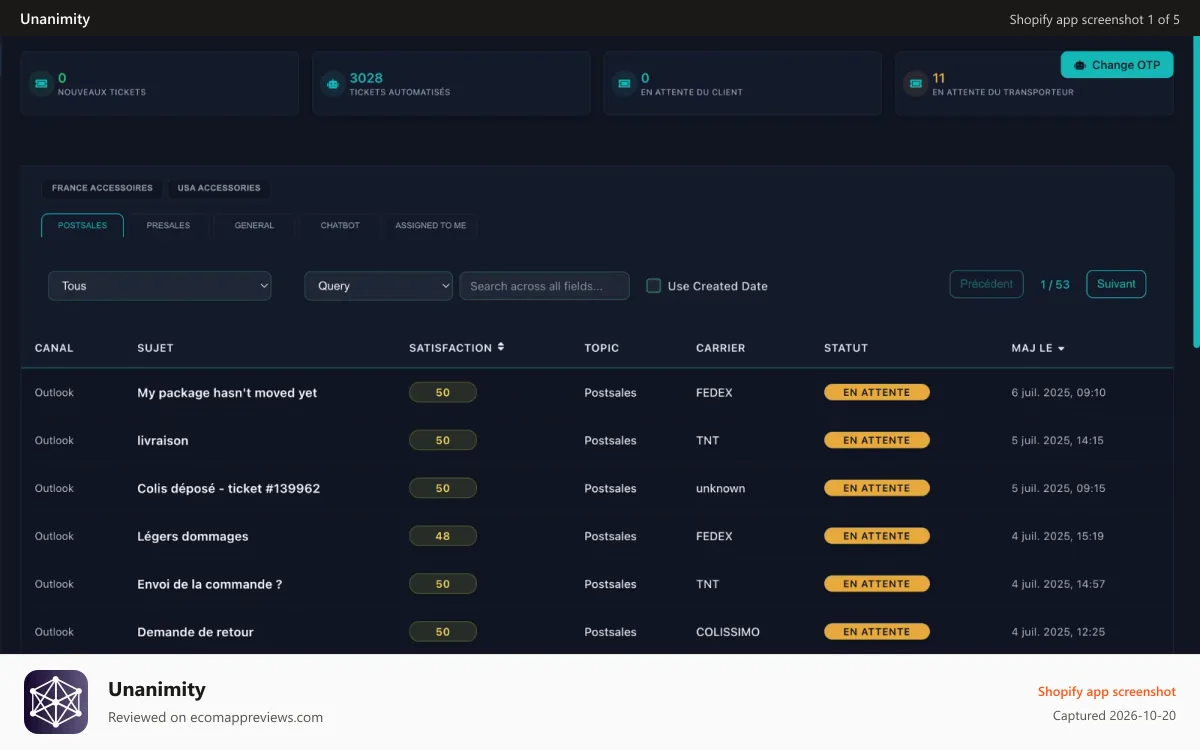Click the 3028 automated tickets count
The image size is (1200, 750).
pyautogui.click(x=366, y=78)
